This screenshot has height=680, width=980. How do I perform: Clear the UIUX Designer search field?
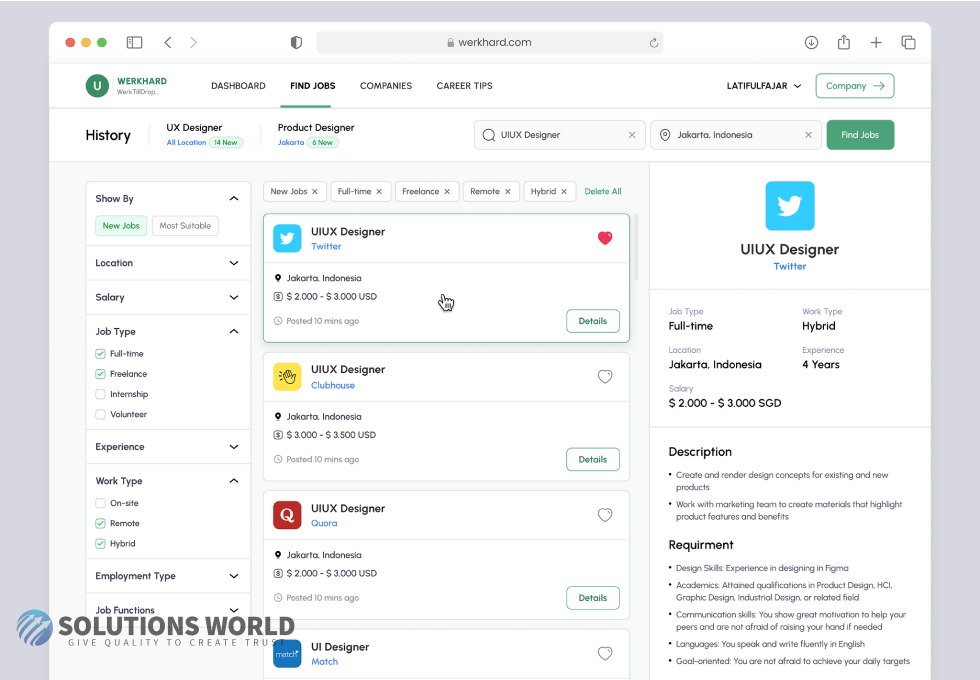point(632,135)
